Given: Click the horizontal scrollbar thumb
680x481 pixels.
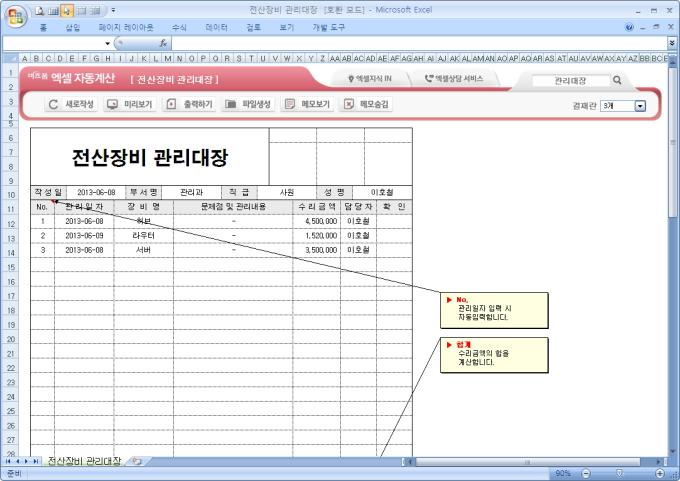Looking at the screenshot, I should click(x=528, y=462).
